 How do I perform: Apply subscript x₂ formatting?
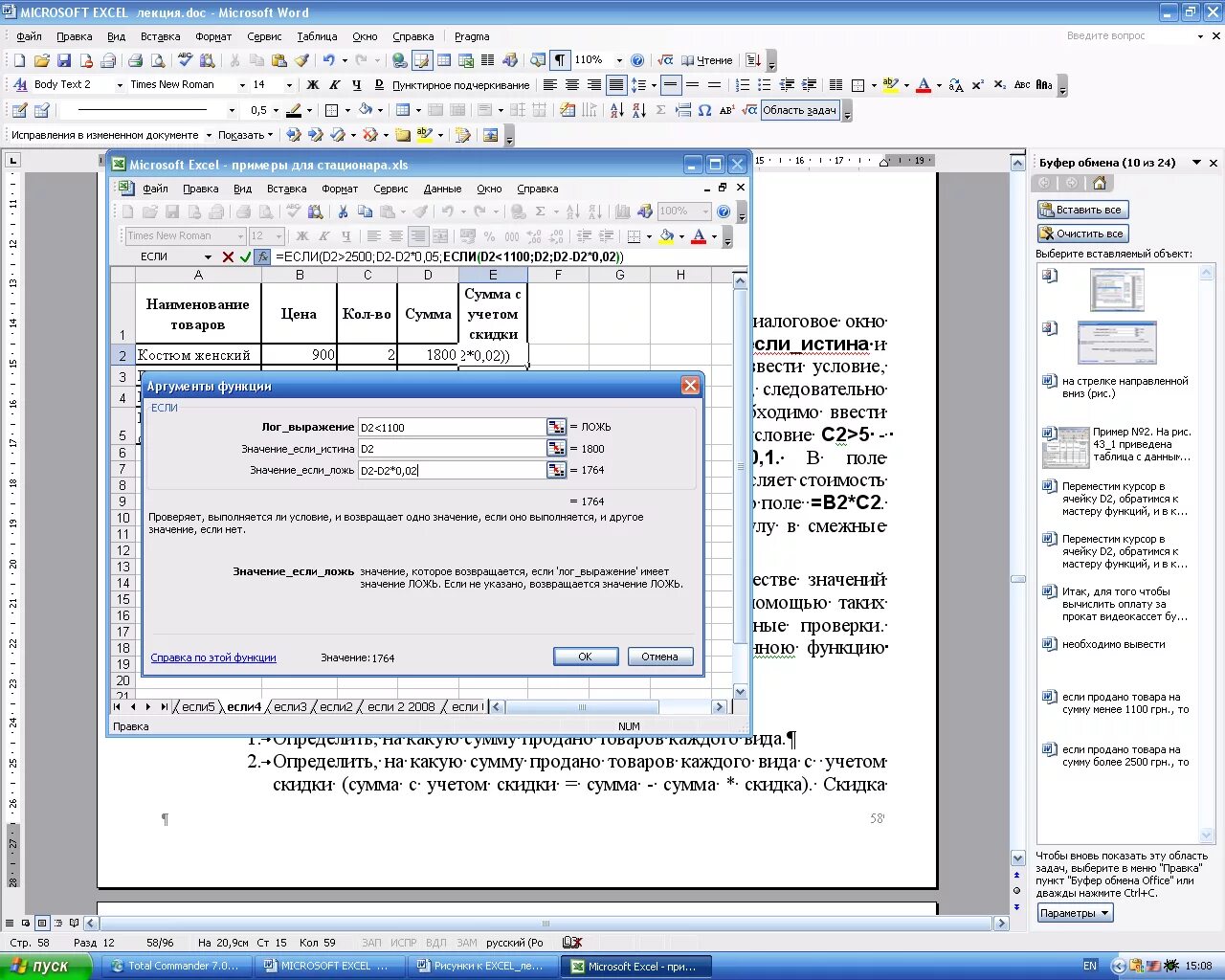(999, 85)
